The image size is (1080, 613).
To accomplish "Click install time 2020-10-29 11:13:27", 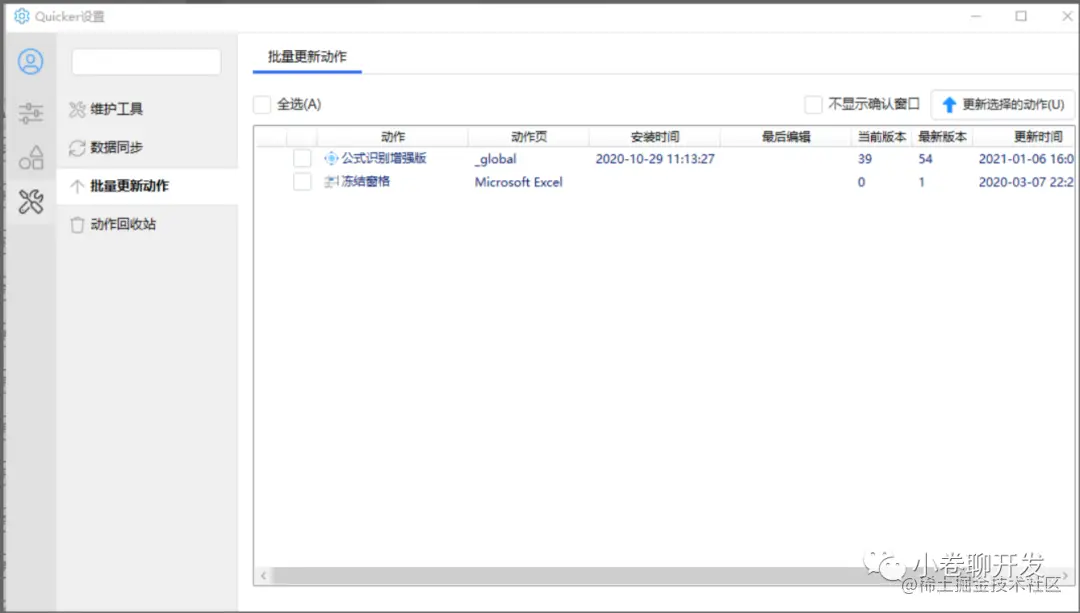I will pyautogui.click(x=655, y=159).
